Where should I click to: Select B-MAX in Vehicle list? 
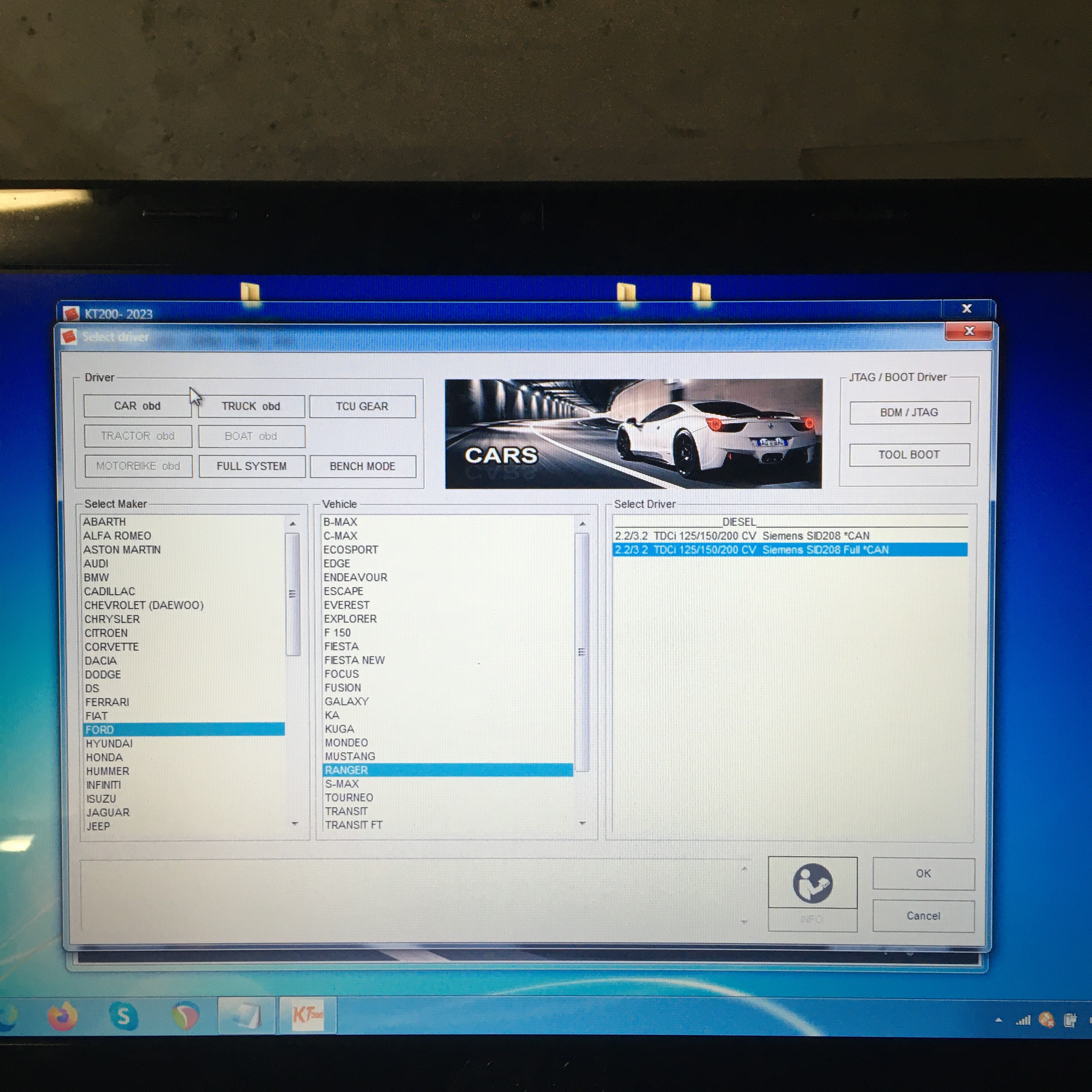[340, 522]
